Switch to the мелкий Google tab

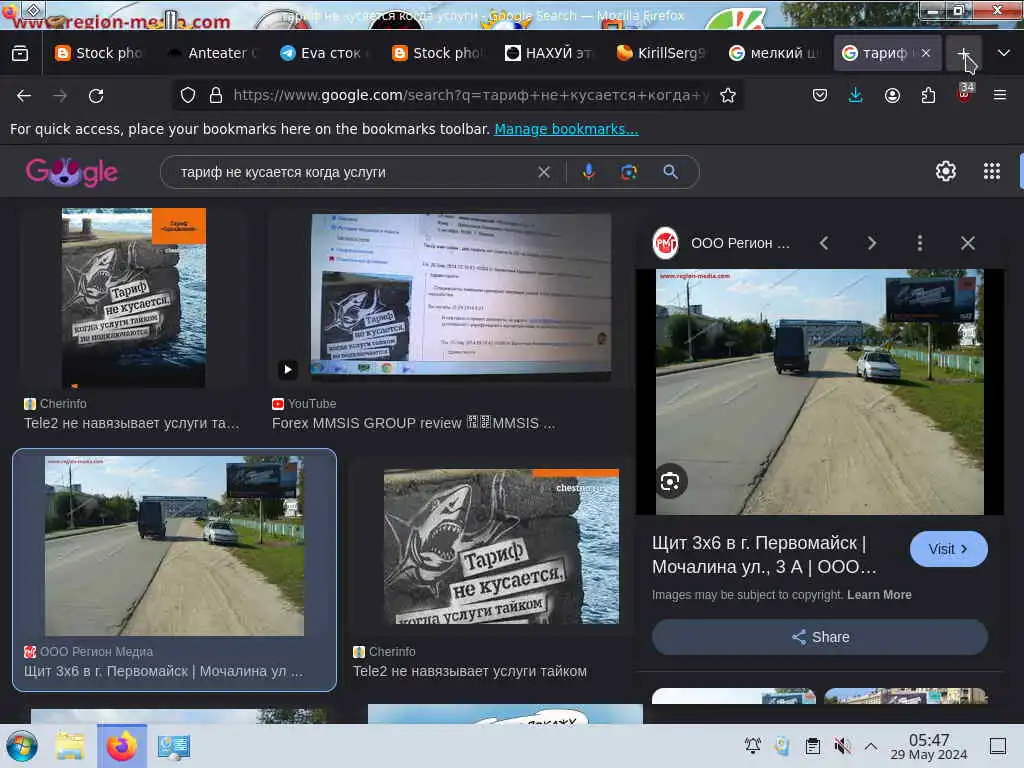click(774, 54)
